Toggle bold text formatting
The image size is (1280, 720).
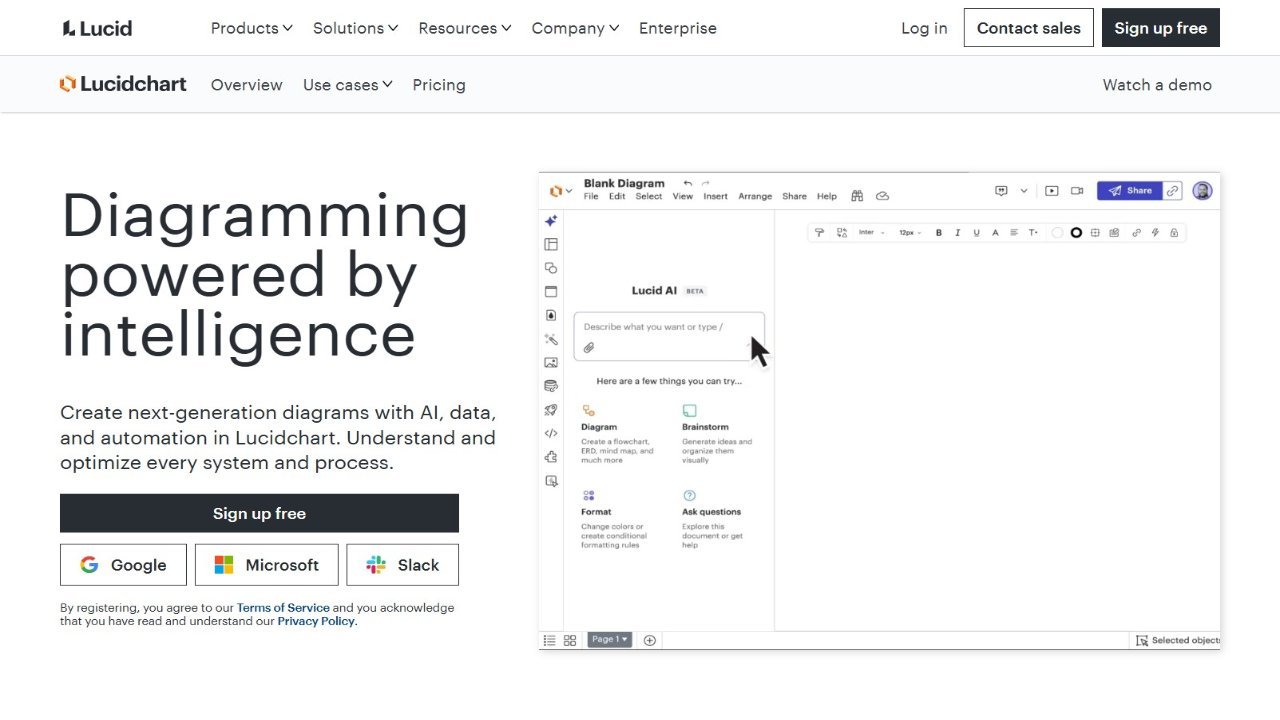[x=939, y=233]
